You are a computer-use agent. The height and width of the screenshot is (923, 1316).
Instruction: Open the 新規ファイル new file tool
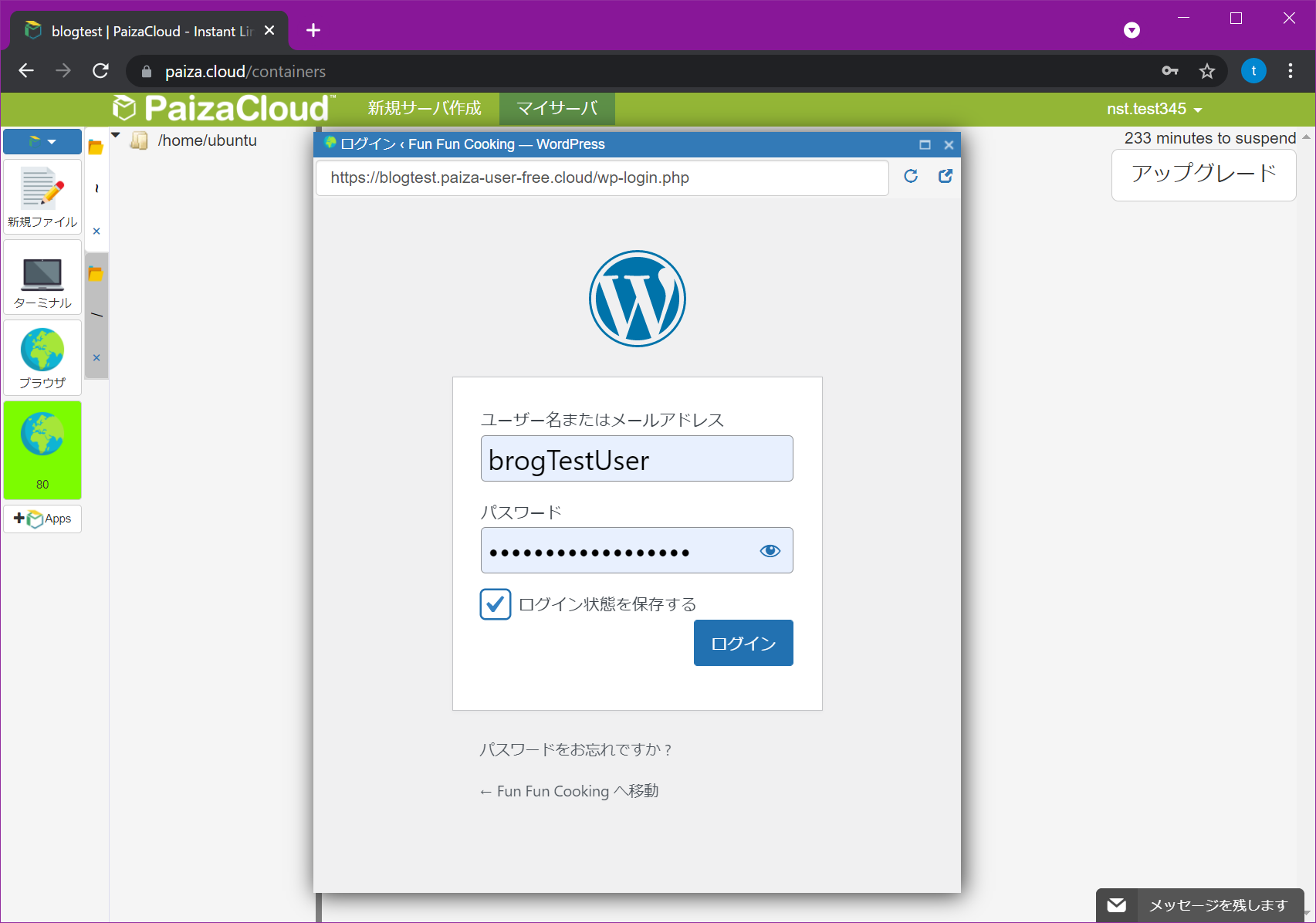tap(42, 197)
